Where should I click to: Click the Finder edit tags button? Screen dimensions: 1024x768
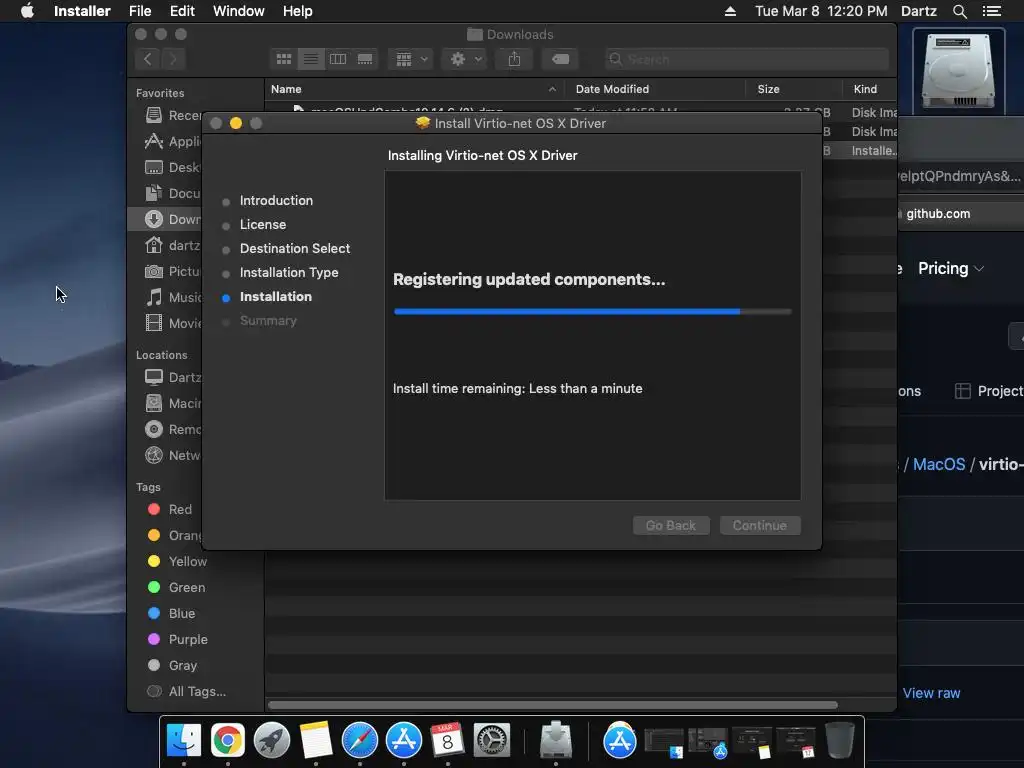click(x=560, y=59)
